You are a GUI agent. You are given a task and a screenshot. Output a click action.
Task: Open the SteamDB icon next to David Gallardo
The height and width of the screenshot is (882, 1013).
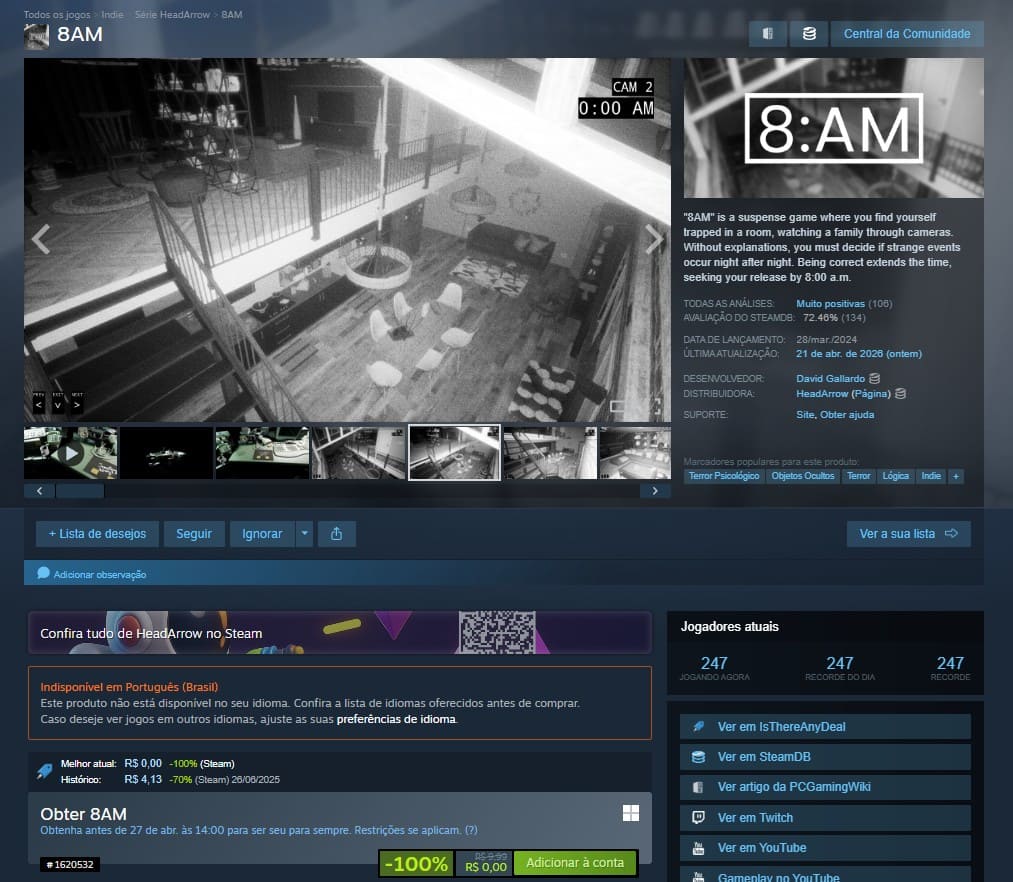point(874,379)
